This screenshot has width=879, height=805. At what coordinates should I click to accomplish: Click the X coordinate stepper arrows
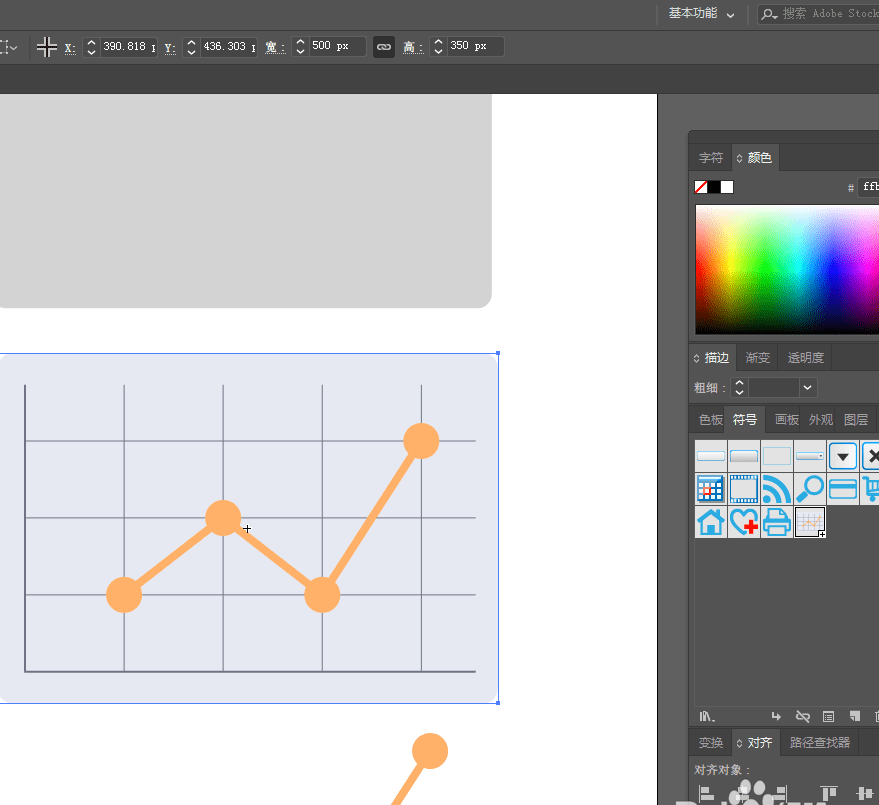(91, 47)
